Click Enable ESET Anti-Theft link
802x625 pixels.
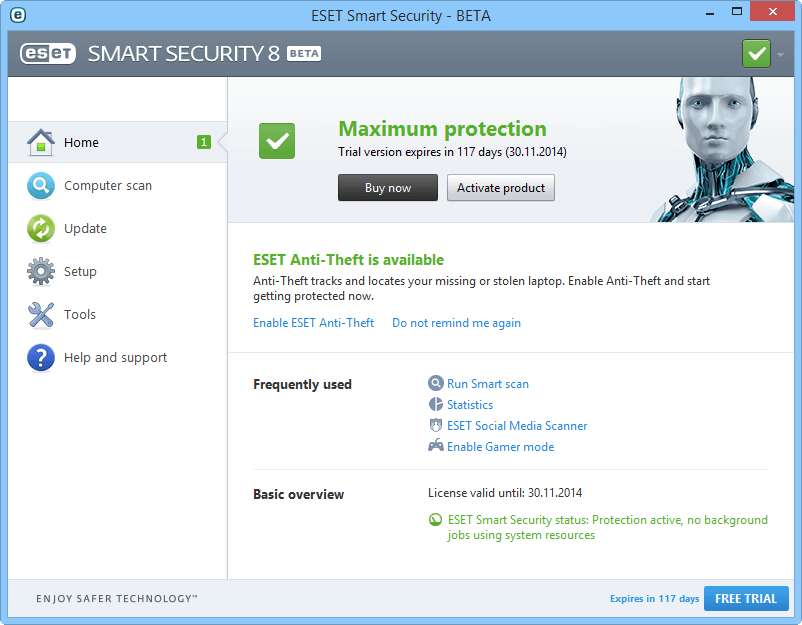[x=314, y=323]
